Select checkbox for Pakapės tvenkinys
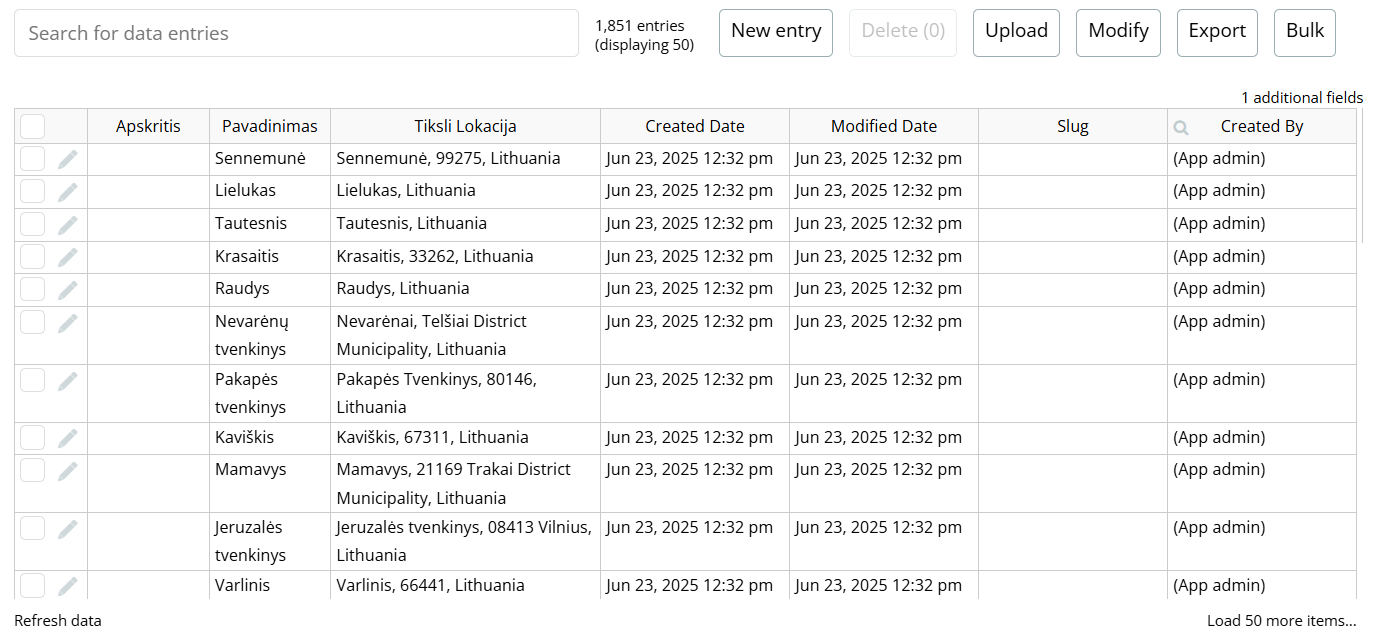The image size is (1384, 644). (x=33, y=380)
